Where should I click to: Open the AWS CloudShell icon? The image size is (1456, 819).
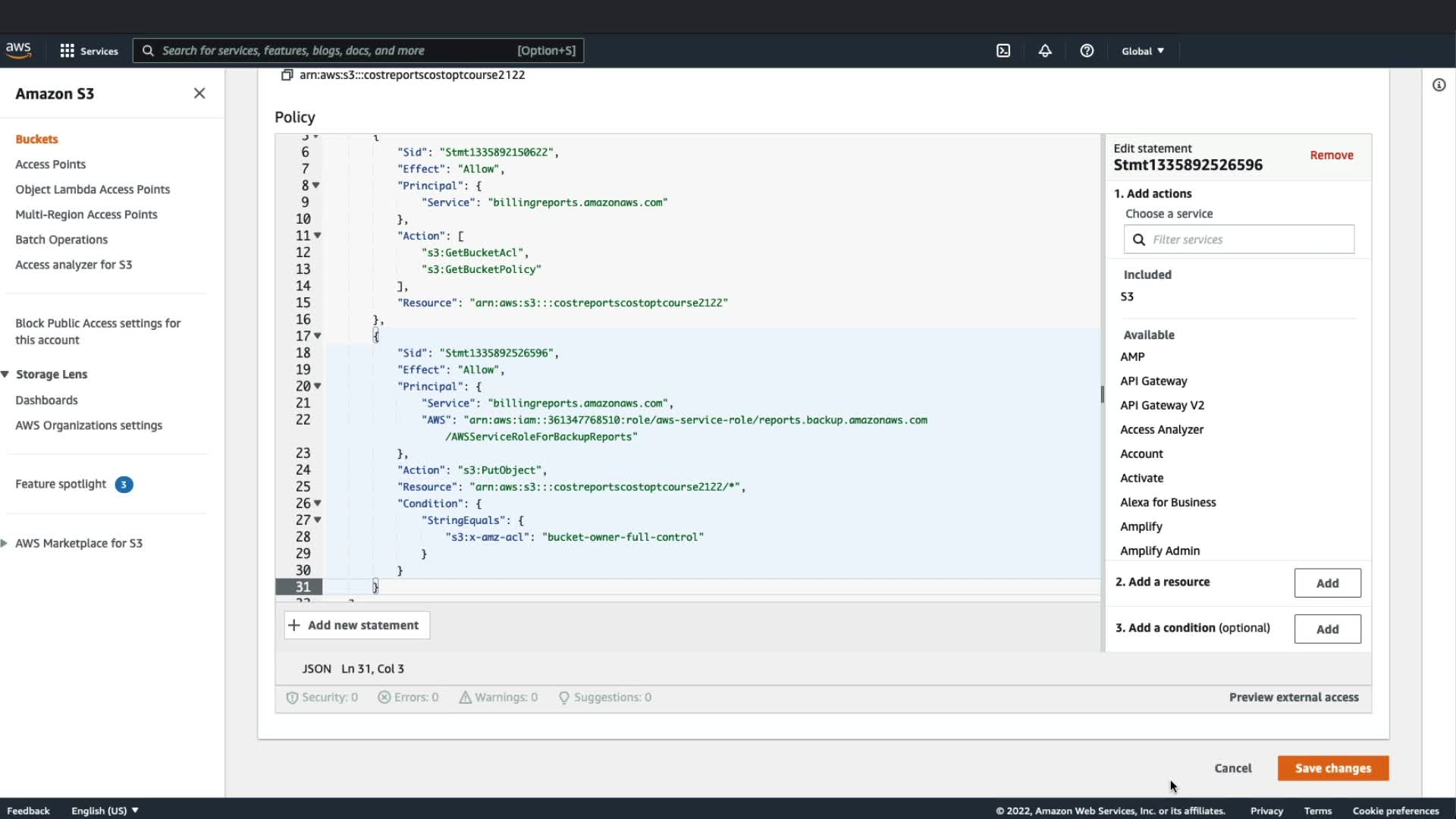[x=1003, y=51]
